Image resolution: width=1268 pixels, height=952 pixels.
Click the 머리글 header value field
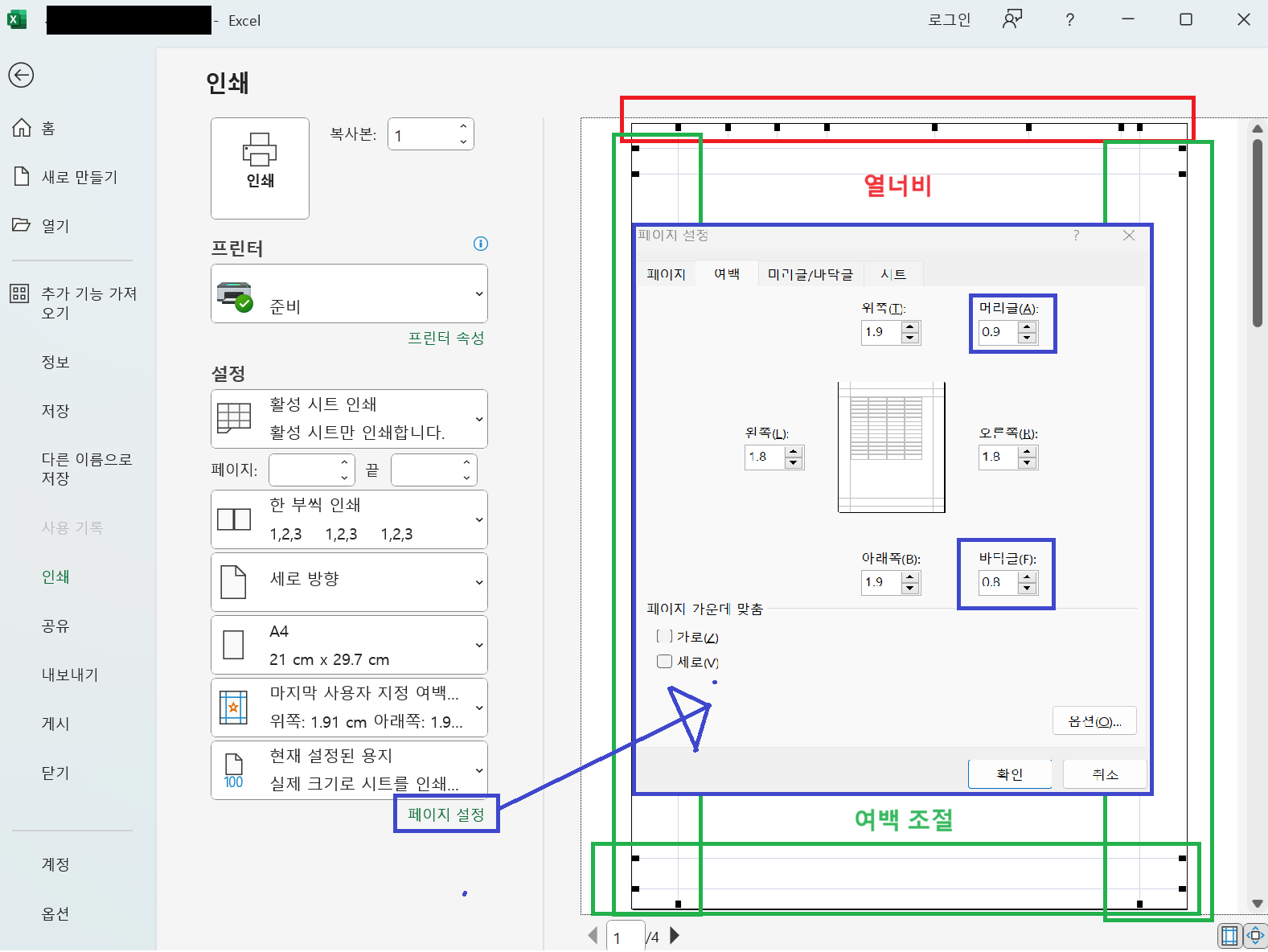click(998, 332)
